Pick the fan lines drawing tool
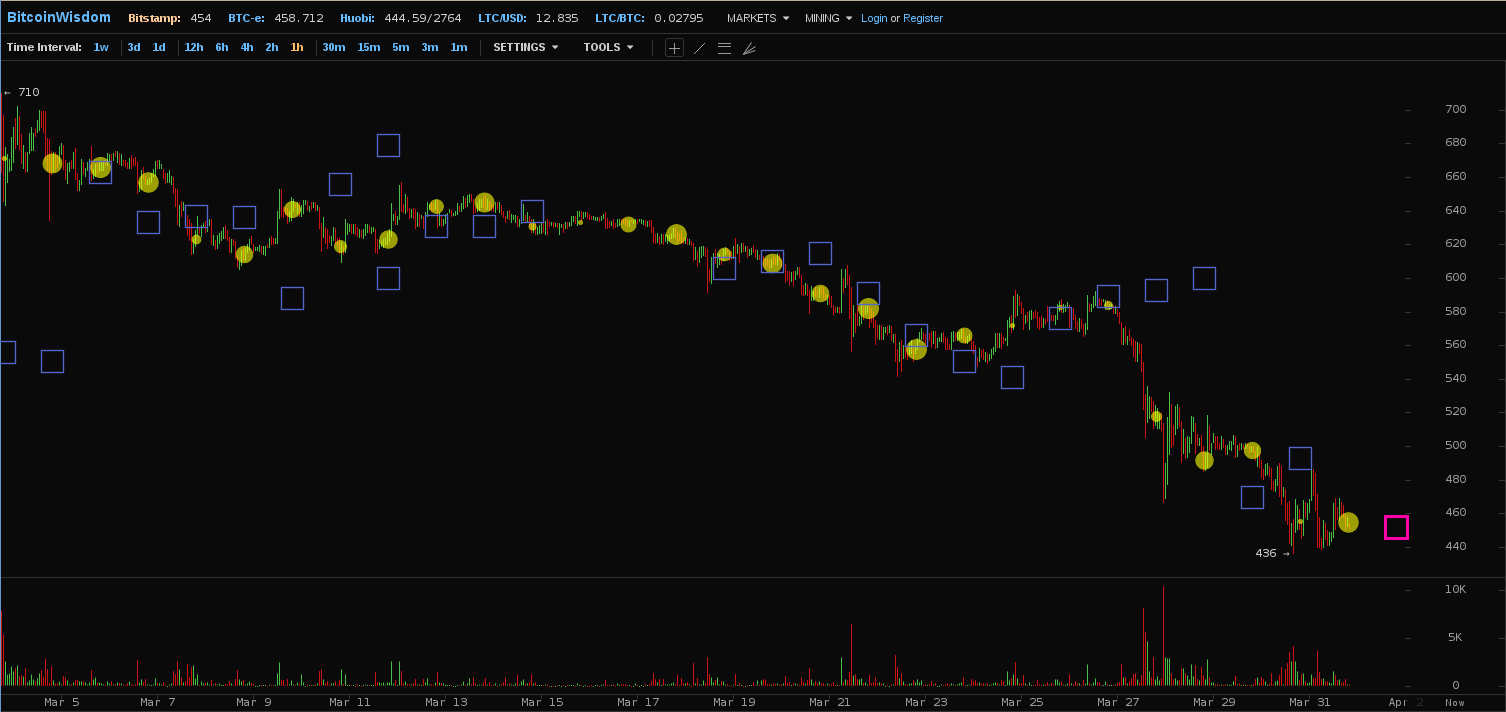Image resolution: width=1506 pixels, height=712 pixels. pyautogui.click(x=749, y=48)
